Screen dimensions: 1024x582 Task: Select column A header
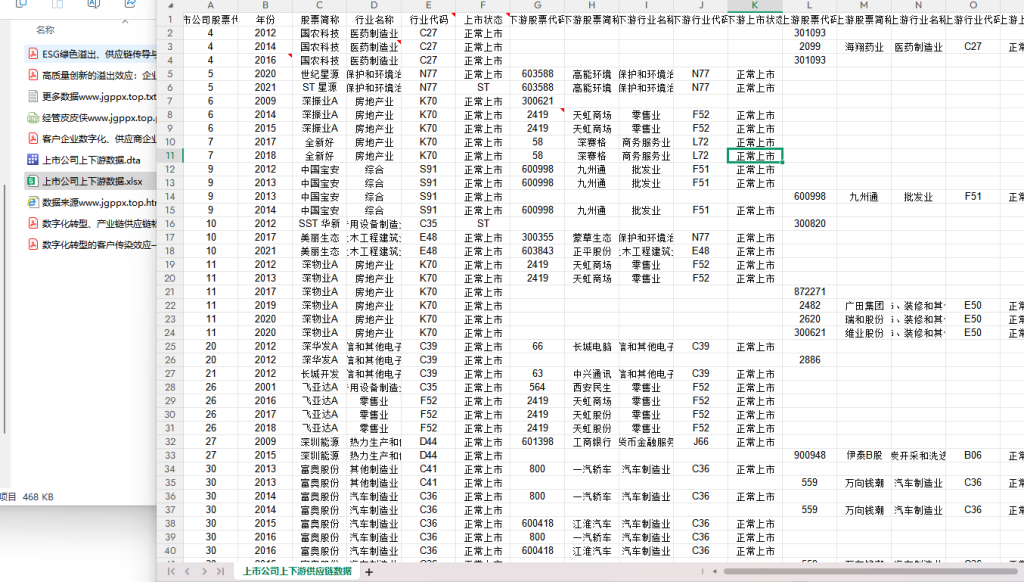tap(210, 5)
